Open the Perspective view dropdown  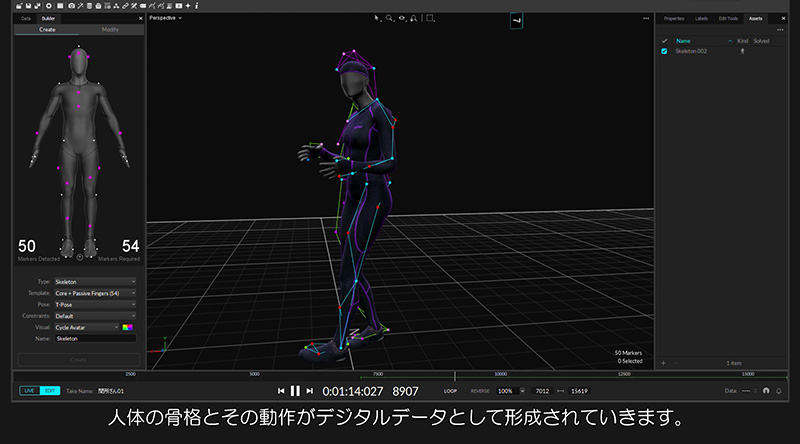(165, 18)
